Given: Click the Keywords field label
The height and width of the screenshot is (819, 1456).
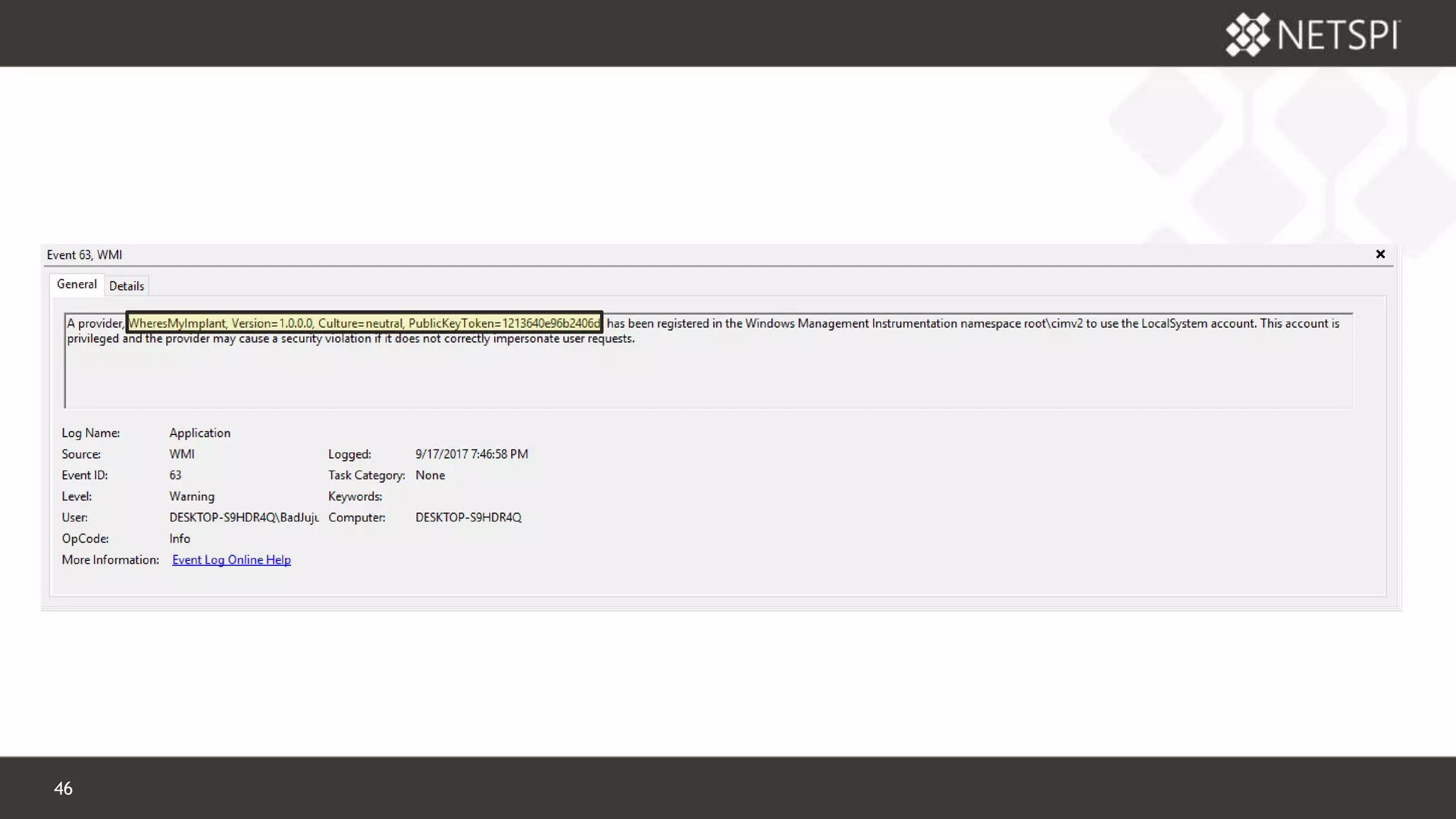Looking at the screenshot, I should click(355, 496).
